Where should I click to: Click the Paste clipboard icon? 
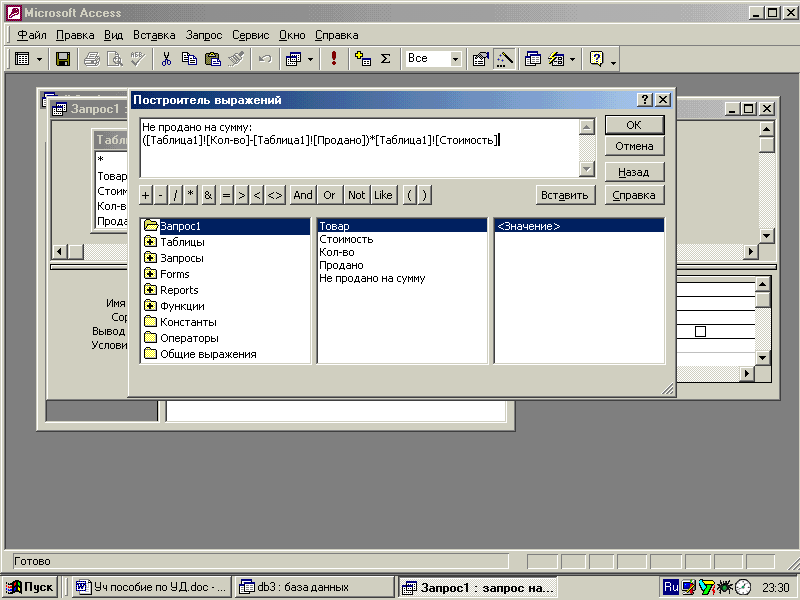click(212, 59)
